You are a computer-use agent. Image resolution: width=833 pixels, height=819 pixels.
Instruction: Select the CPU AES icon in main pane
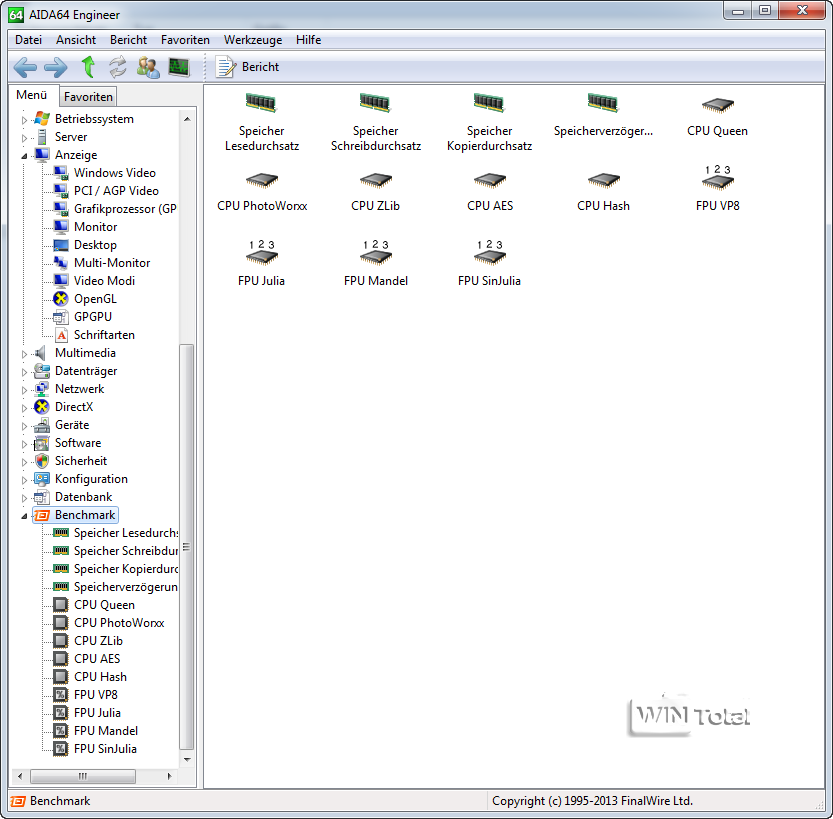pyautogui.click(x=489, y=190)
